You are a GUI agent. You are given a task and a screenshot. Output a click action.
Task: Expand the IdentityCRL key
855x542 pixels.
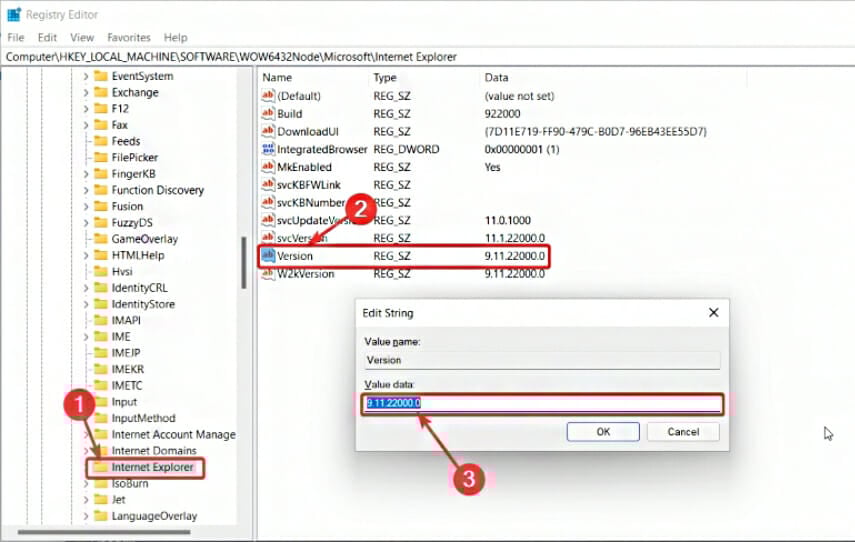click(86, 288)
